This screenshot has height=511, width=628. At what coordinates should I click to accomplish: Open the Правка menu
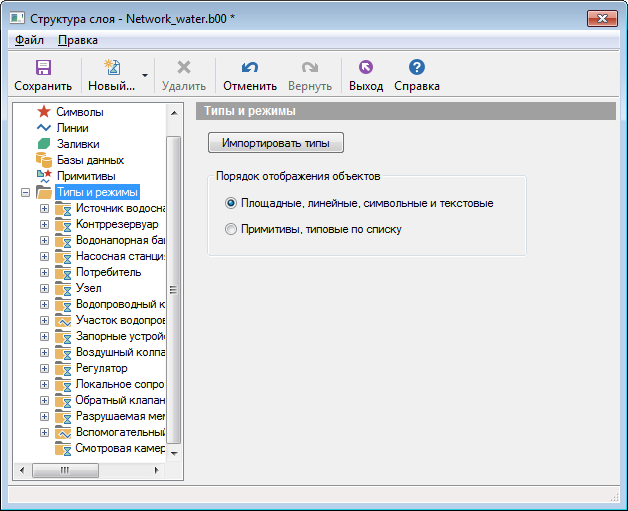tap(78, 40)
